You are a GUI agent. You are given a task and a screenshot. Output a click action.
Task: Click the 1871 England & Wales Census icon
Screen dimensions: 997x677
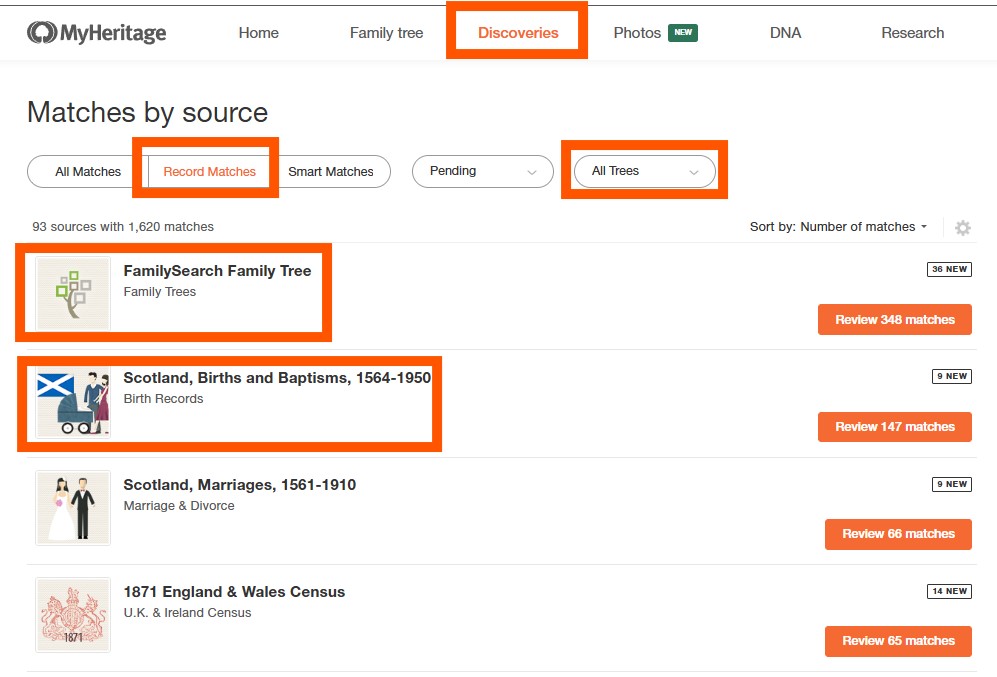coord(73,615)
